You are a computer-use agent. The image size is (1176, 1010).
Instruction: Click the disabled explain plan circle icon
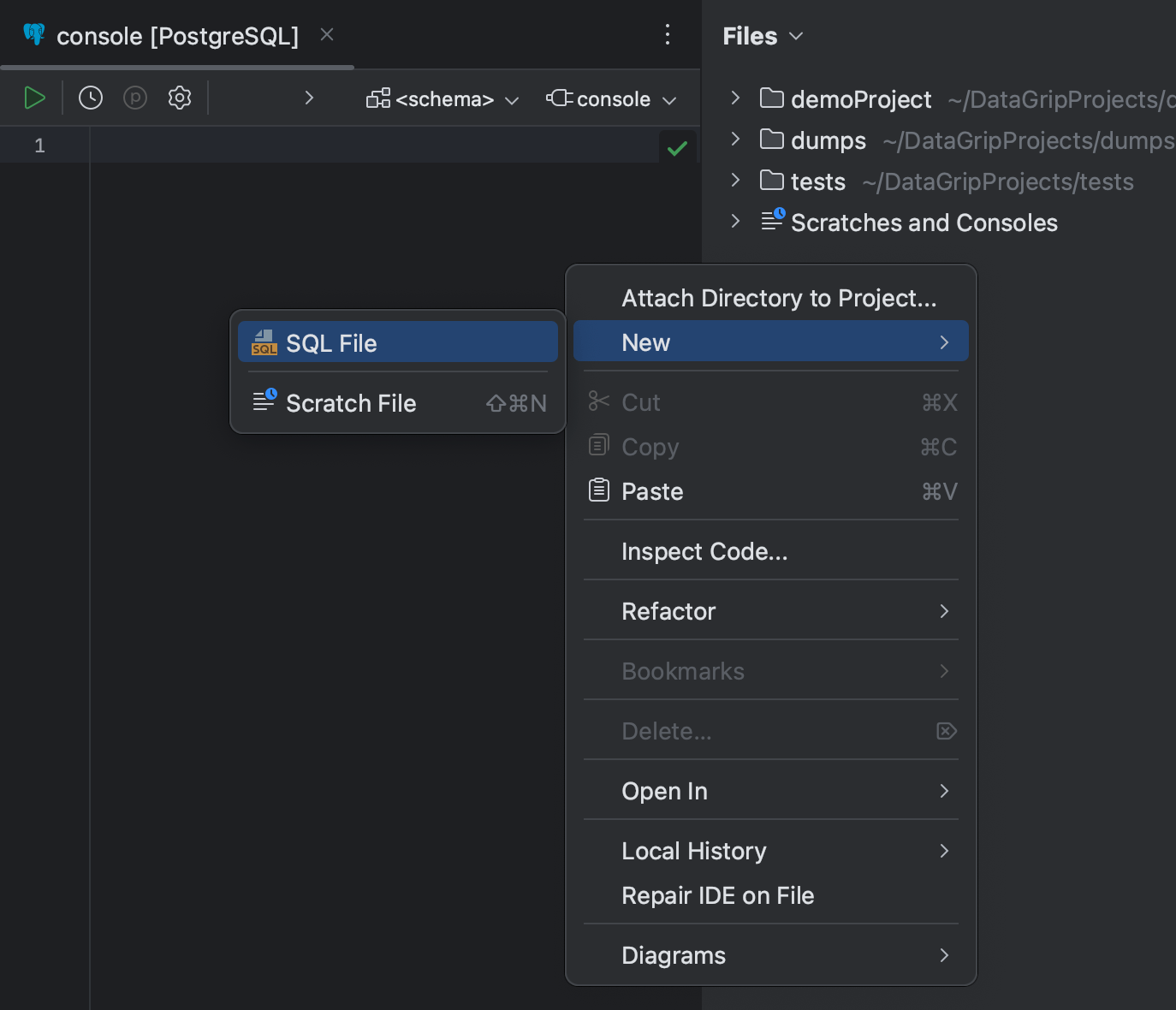134,98
